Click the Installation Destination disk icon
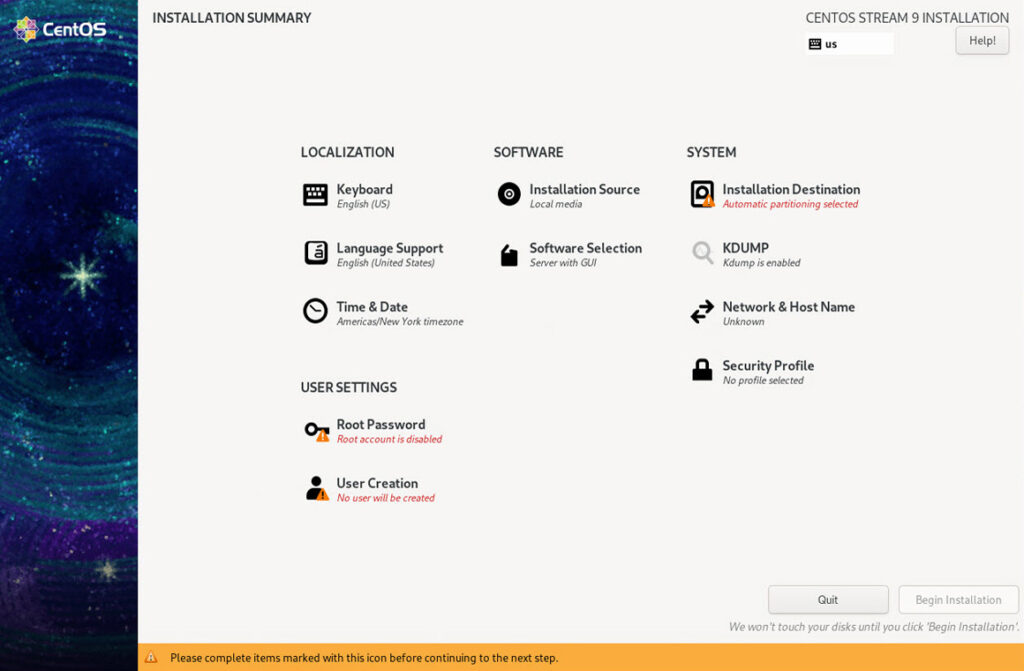Image resolution: width=1024 pixels, height=671 pixels. tap(702, 194)
